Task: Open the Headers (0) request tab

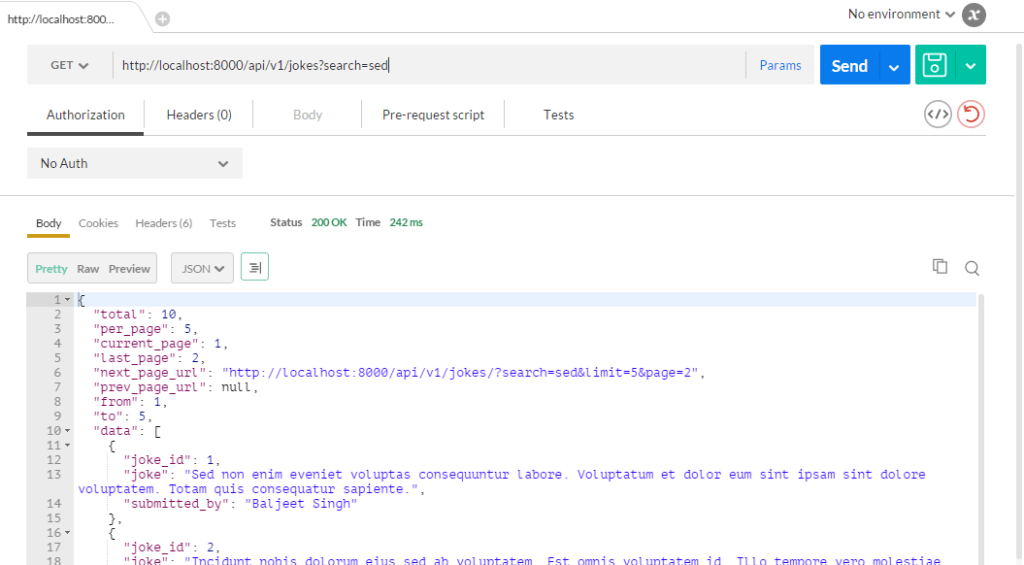Action: coord(199,115)
